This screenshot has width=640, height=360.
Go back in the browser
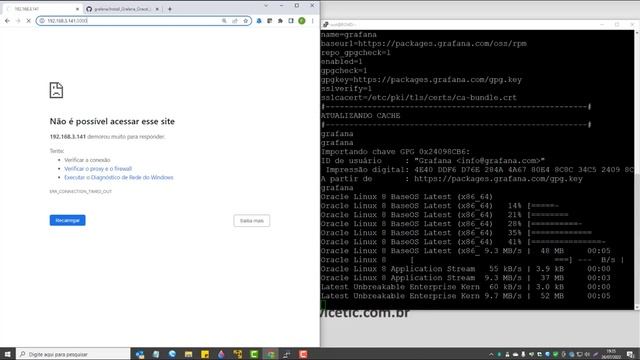7,21
